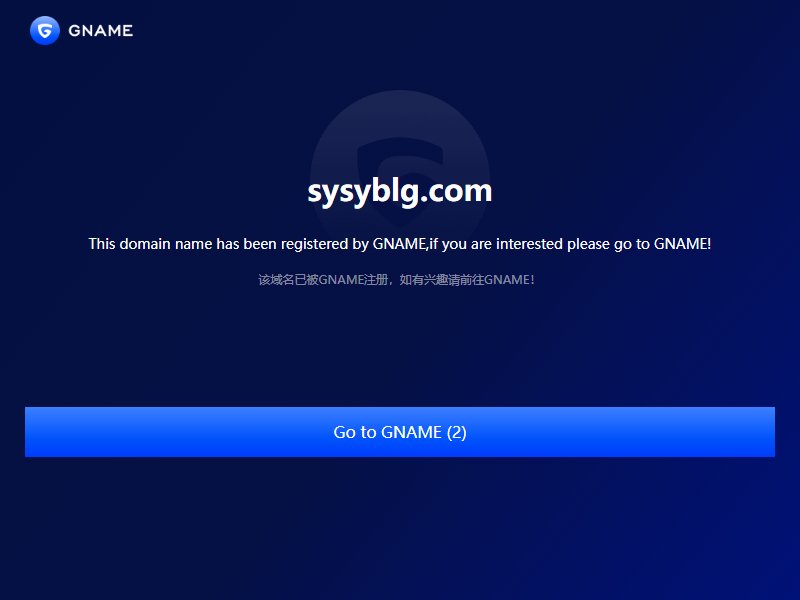Click the first GNAME in the Chinese line
Image resolution: width=800 pixels, height=600 pixels.
(341, 280)
